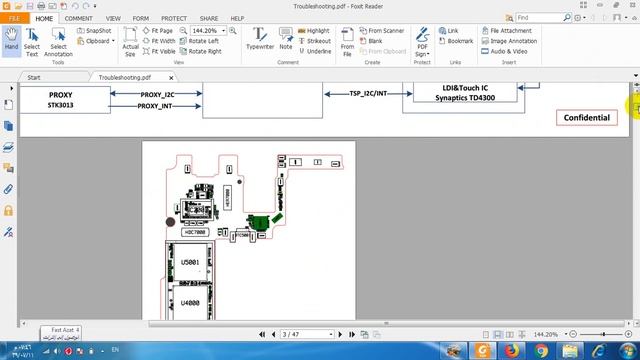Select the Strikeout tool
Screen dimensions: 640x360
tap(314, 41)
